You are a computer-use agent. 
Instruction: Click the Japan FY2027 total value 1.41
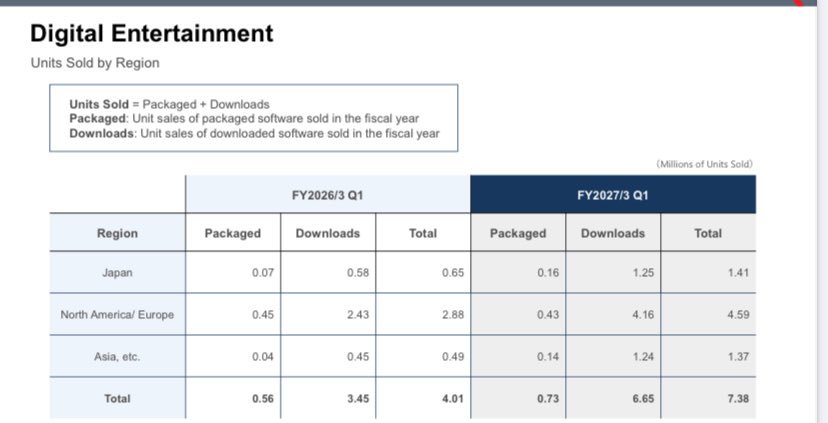pos(738,273)
